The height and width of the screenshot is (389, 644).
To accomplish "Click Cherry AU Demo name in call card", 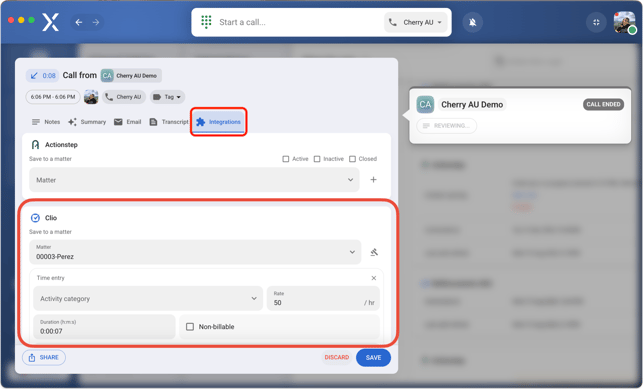I will pos(472,105).
